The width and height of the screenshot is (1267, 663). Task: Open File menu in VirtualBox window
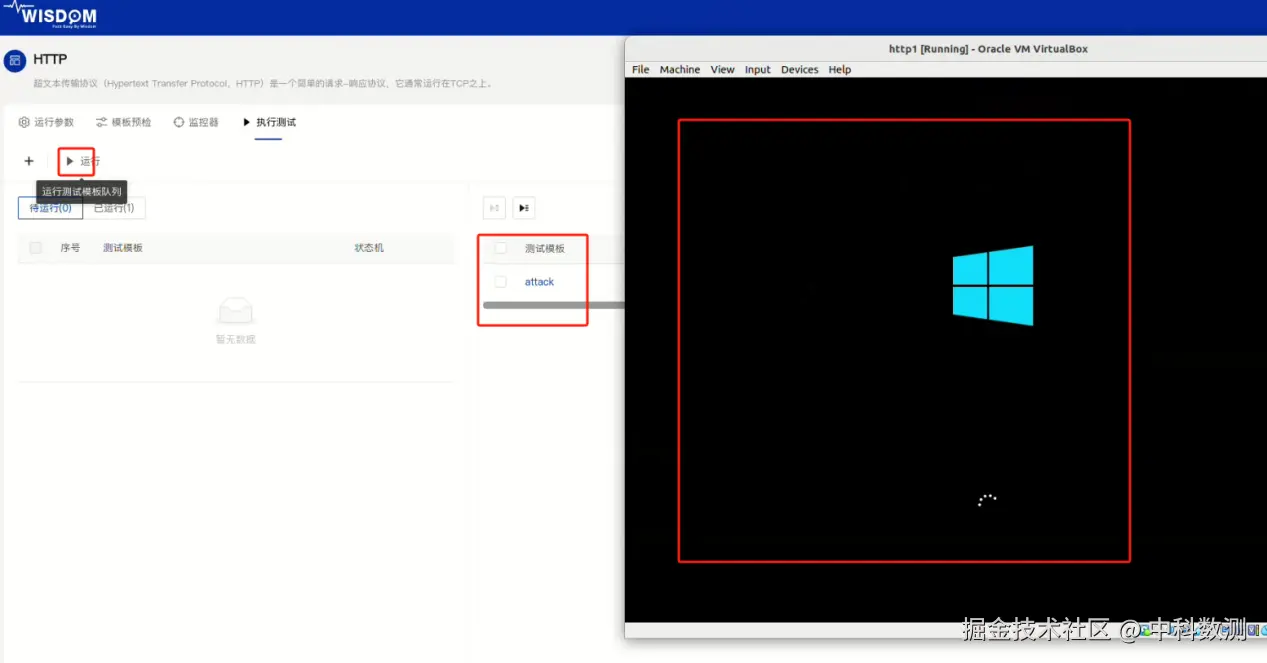[641, 70]
